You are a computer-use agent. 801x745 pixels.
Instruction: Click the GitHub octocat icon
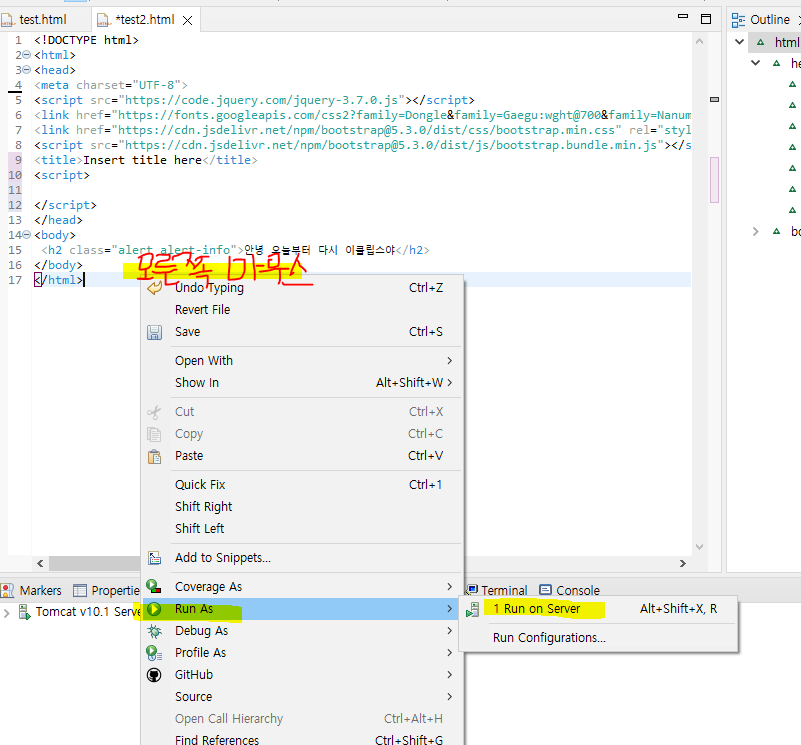[x=154, y=675]
